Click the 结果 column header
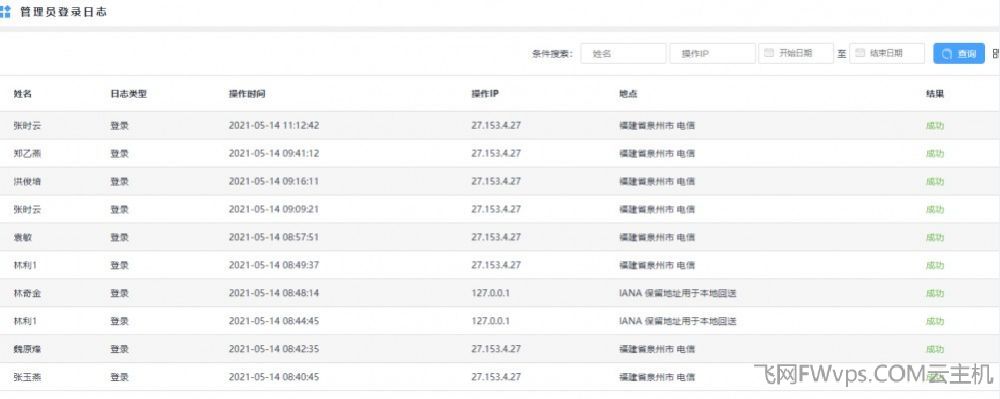 935,94
